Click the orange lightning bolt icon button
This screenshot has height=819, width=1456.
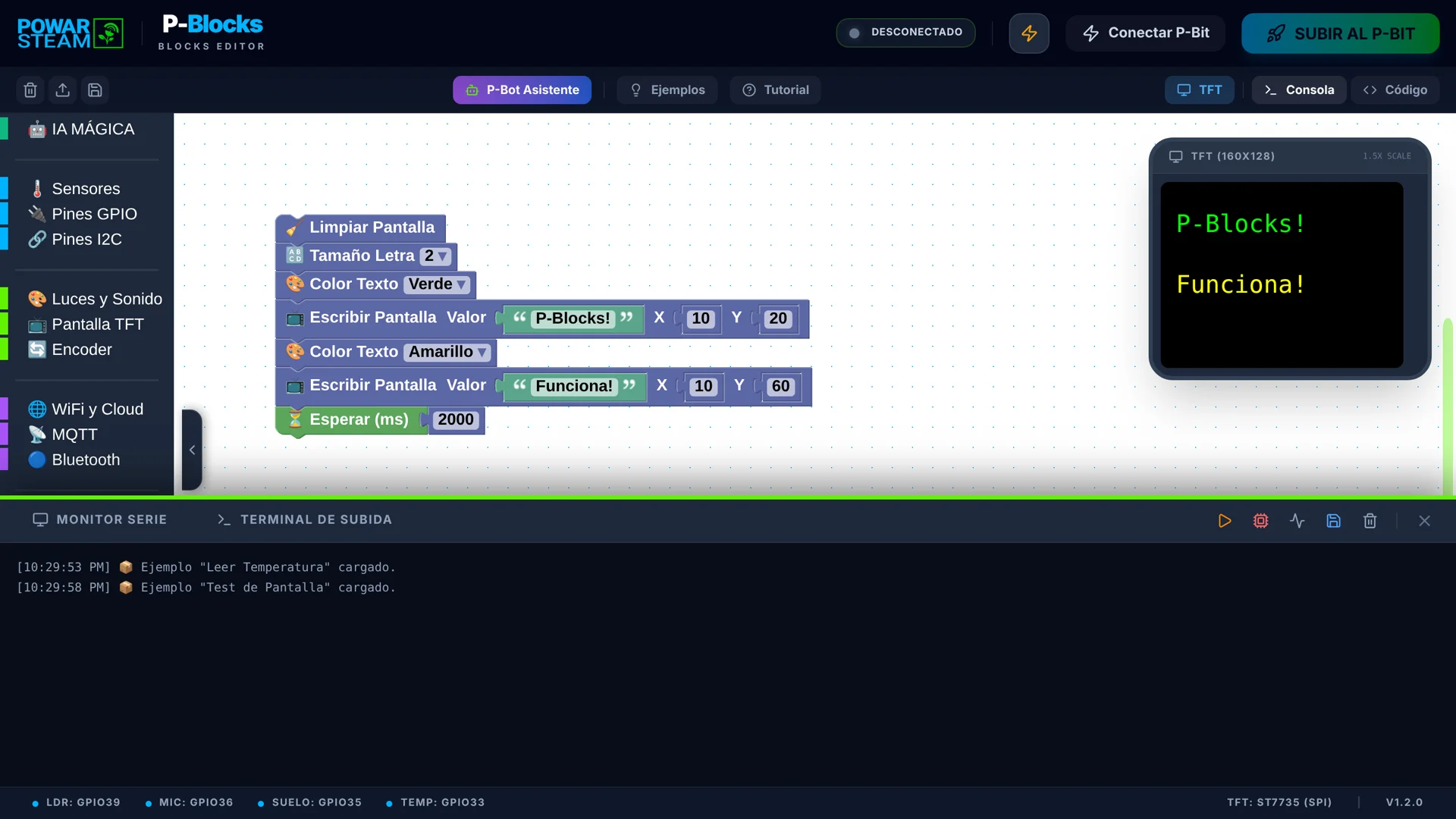click(x=1029, y=33)
